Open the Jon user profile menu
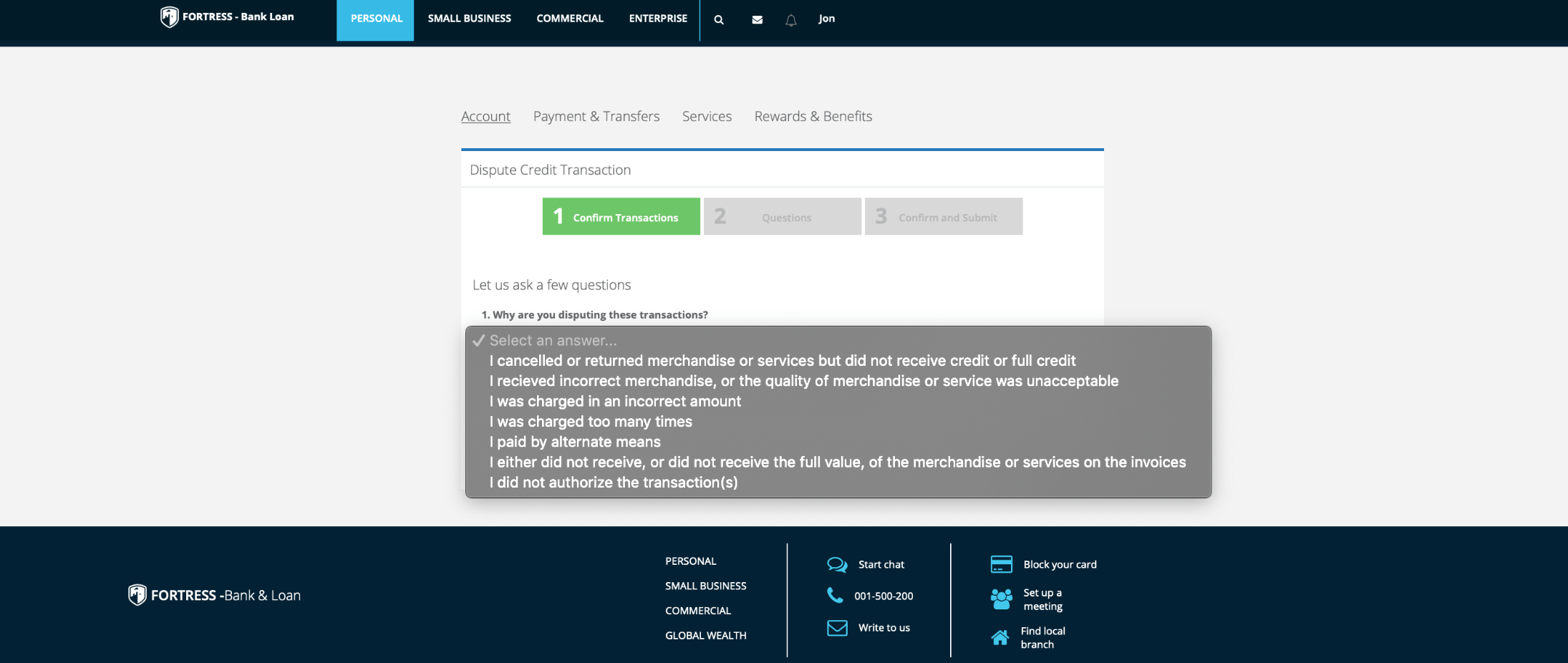The image size is (1568, 663). pyautogui.click(x=827, y=19)
